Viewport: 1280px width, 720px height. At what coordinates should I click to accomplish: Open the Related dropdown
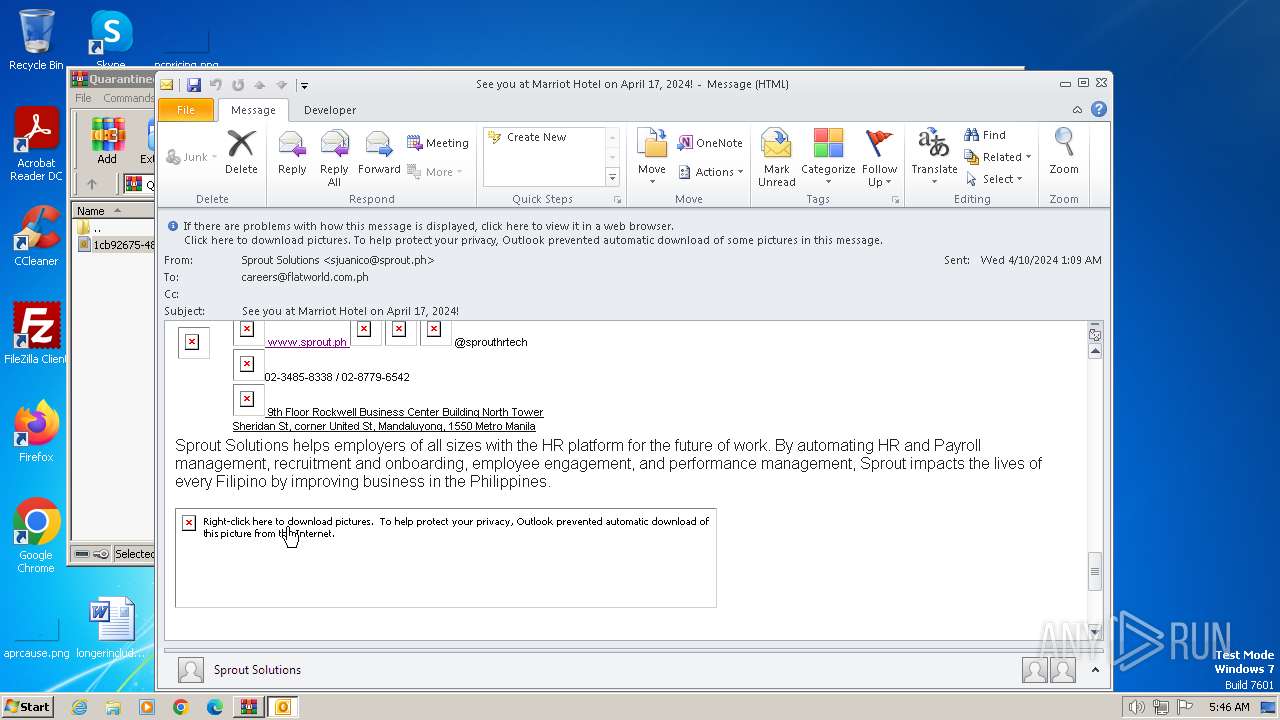(x=998, y=157)
